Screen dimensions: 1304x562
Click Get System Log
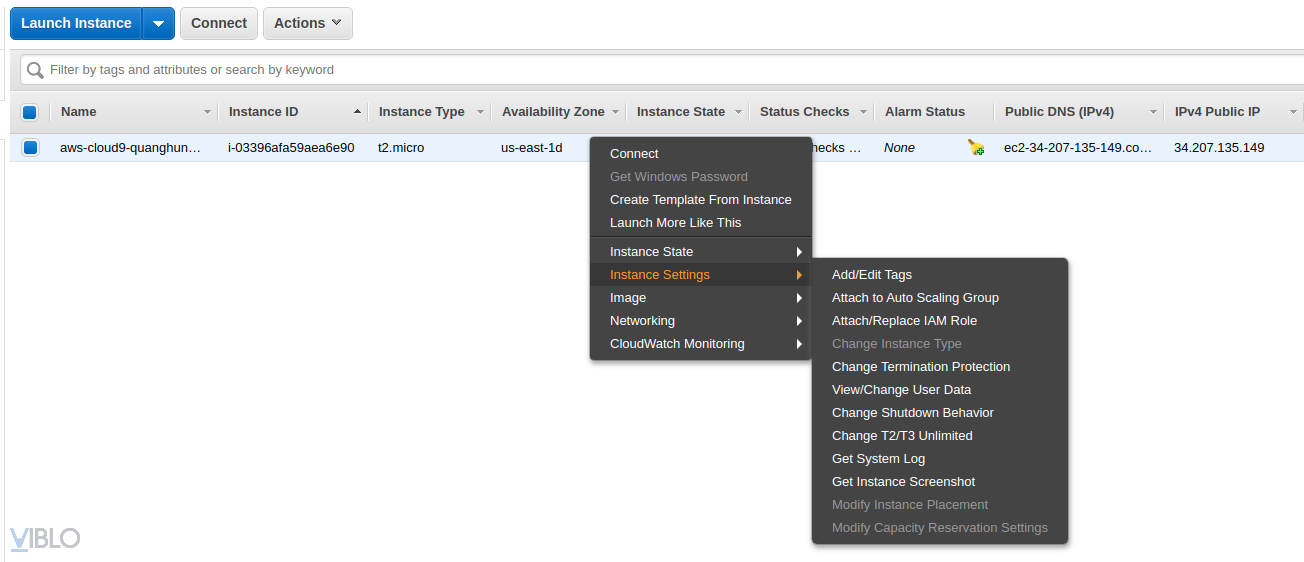878,459
